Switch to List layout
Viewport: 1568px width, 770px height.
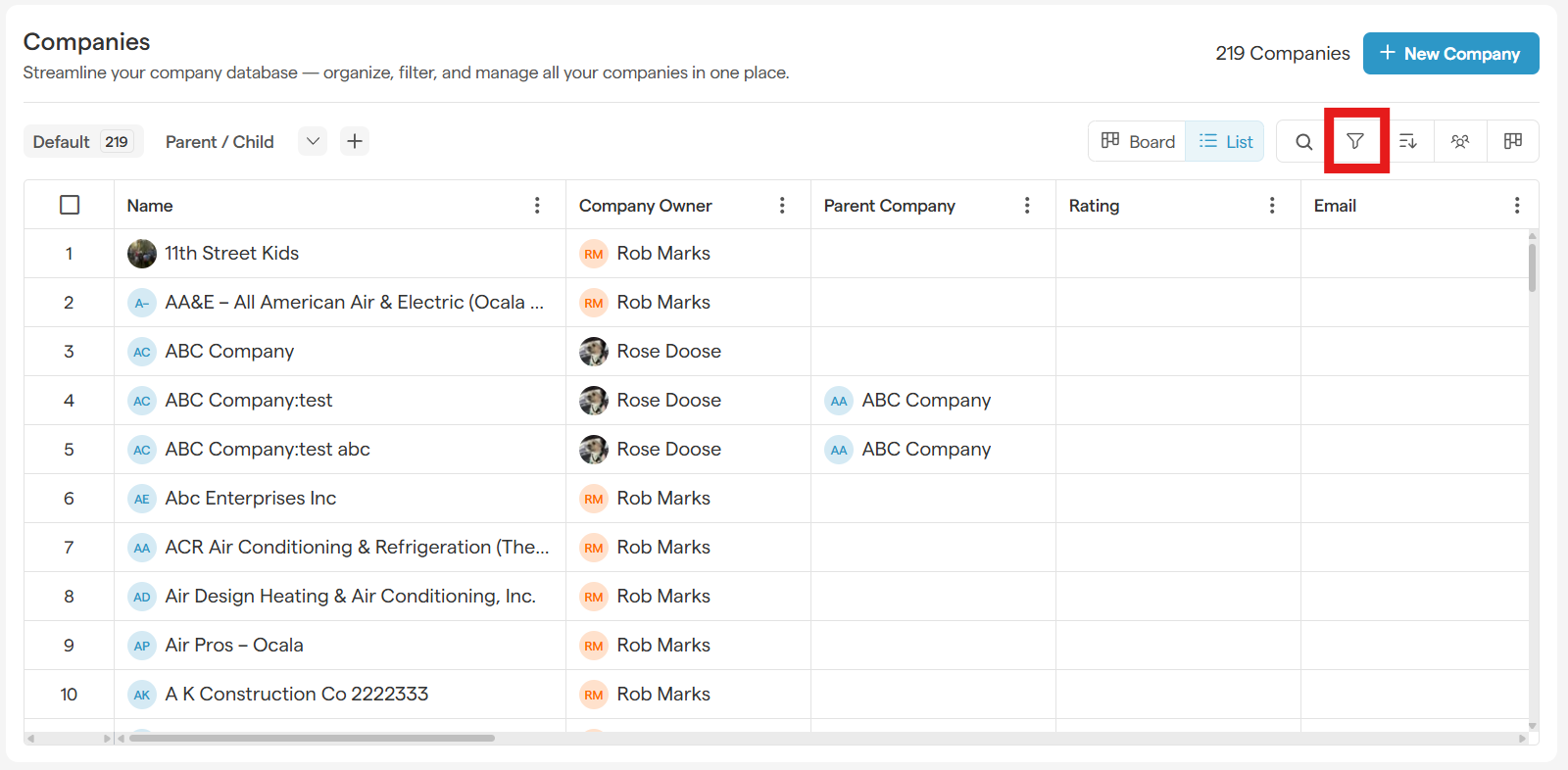click(x=1226, y=142)
